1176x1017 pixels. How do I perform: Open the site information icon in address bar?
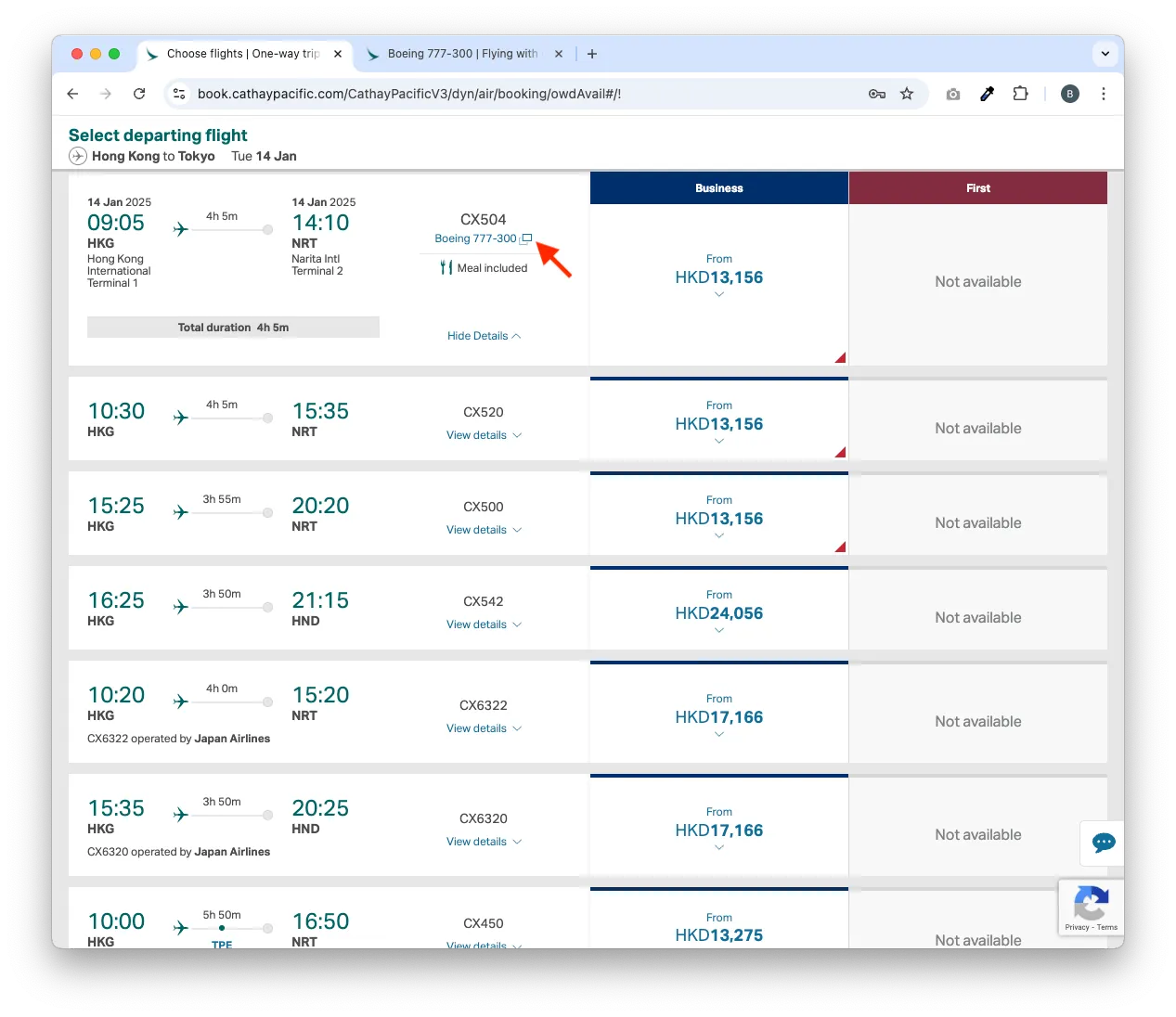point(180,94)
